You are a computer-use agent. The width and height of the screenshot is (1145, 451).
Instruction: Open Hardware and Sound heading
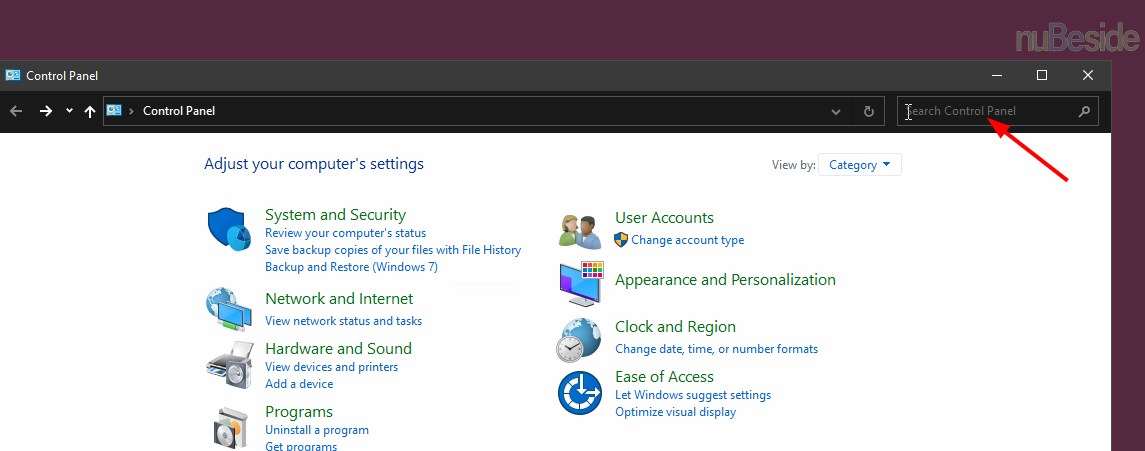tap(338, 349)
